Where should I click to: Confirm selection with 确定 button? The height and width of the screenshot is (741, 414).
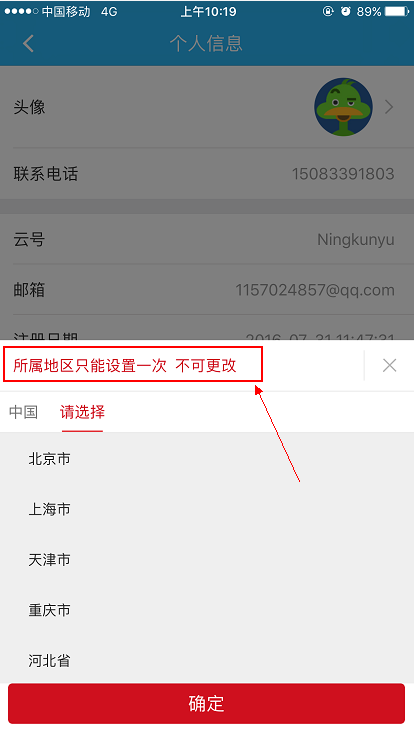(207, 703)
